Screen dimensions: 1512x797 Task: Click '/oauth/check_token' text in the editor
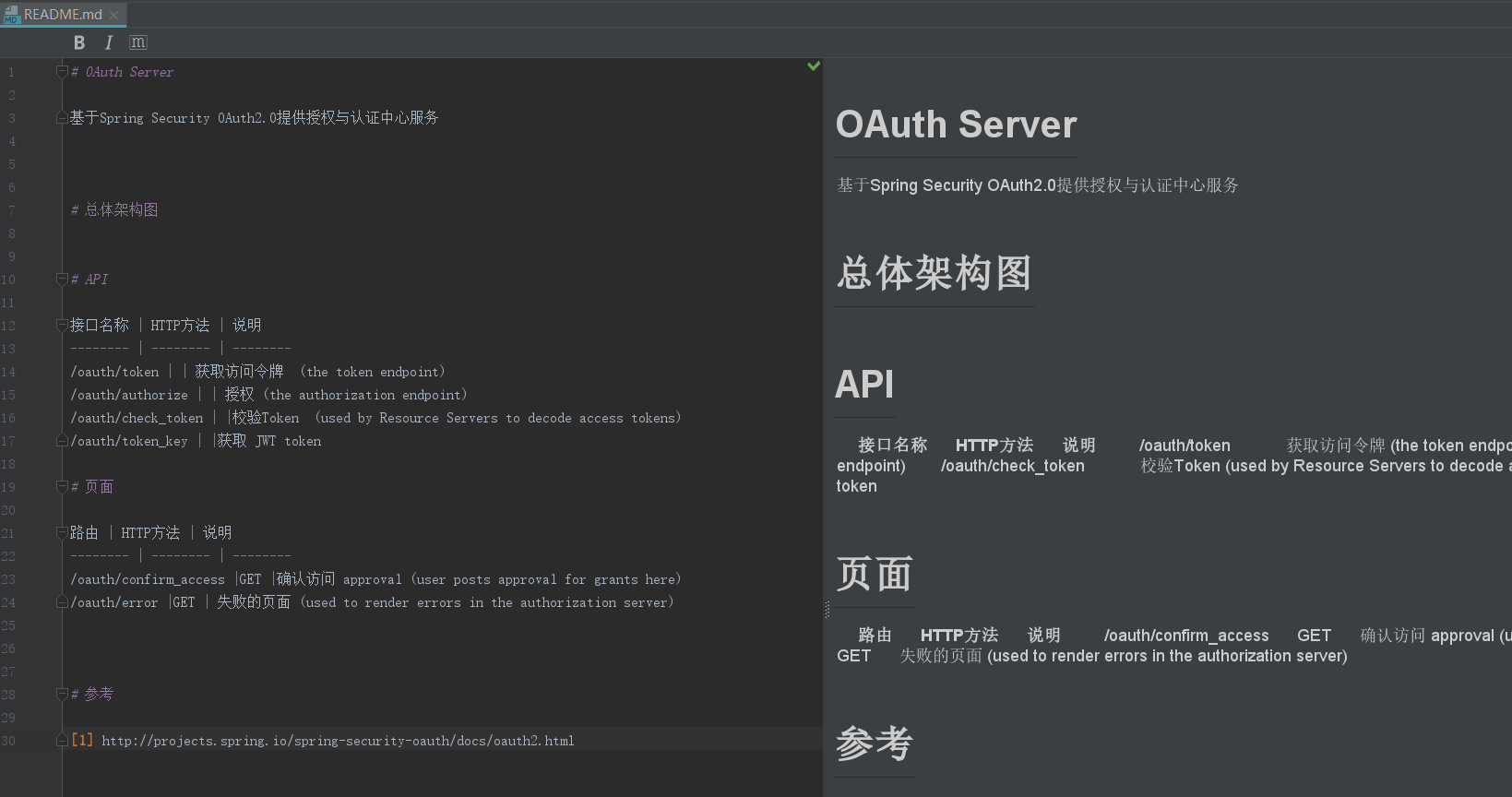click(x=137, y=418)
